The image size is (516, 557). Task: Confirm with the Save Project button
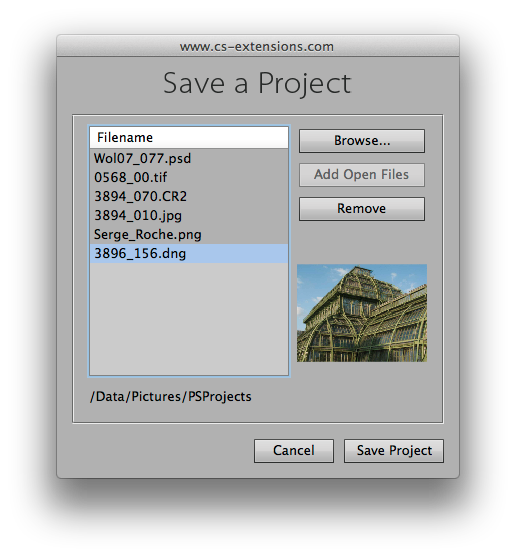394,451
